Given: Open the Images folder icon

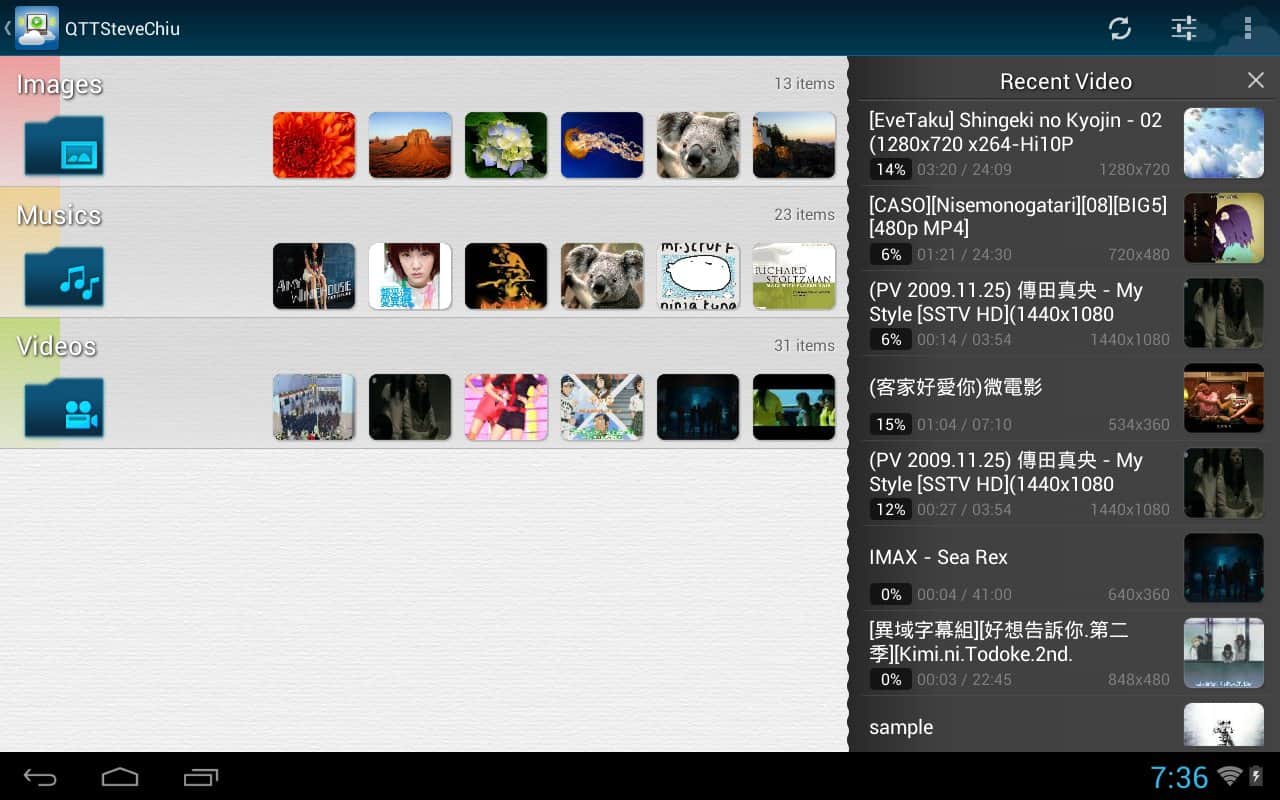Looking at the screenshot, I should coord(65,146).
